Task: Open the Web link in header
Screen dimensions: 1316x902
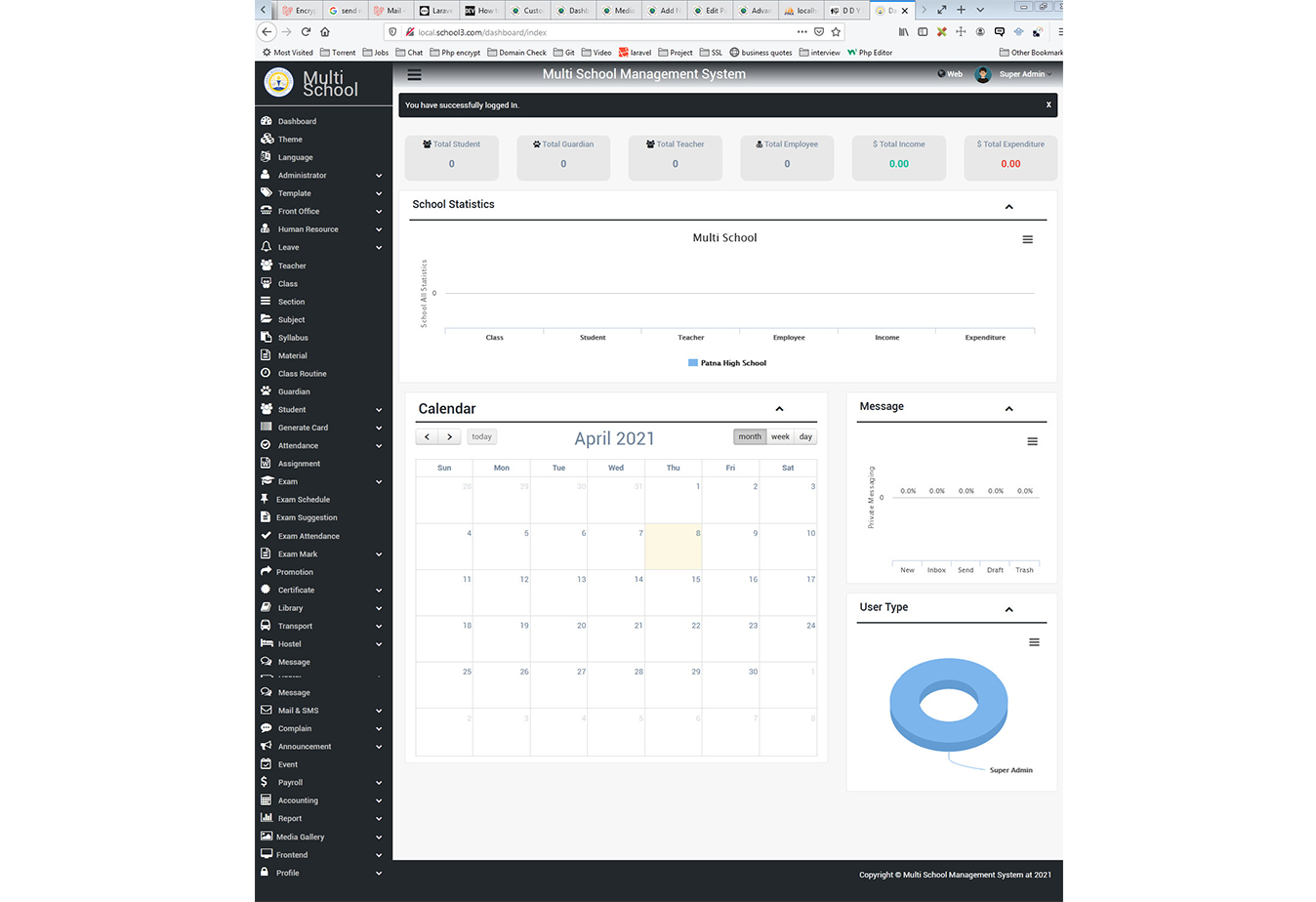Action: tap(950, 74)
